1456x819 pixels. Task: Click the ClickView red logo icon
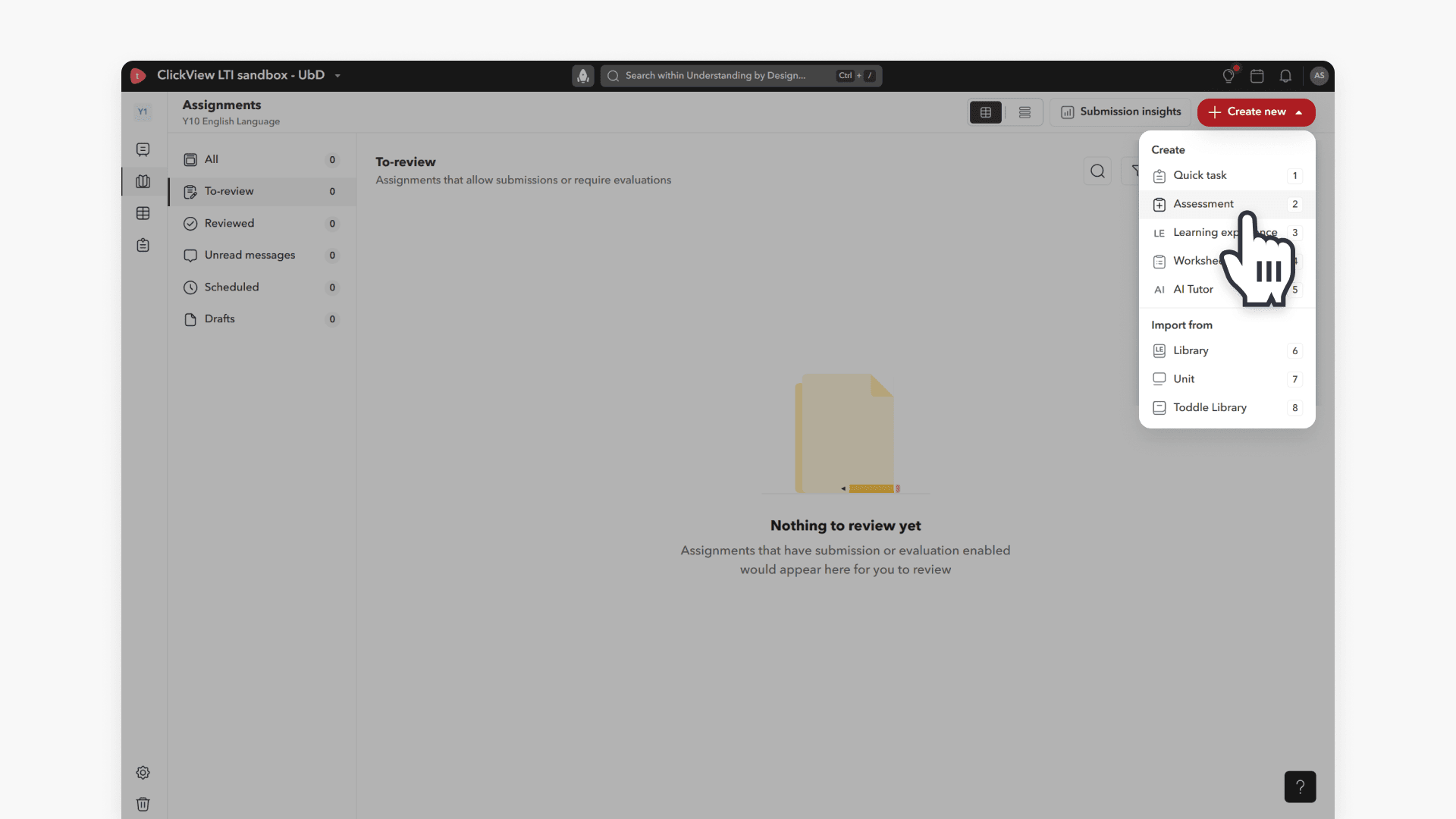coord(138,76)
